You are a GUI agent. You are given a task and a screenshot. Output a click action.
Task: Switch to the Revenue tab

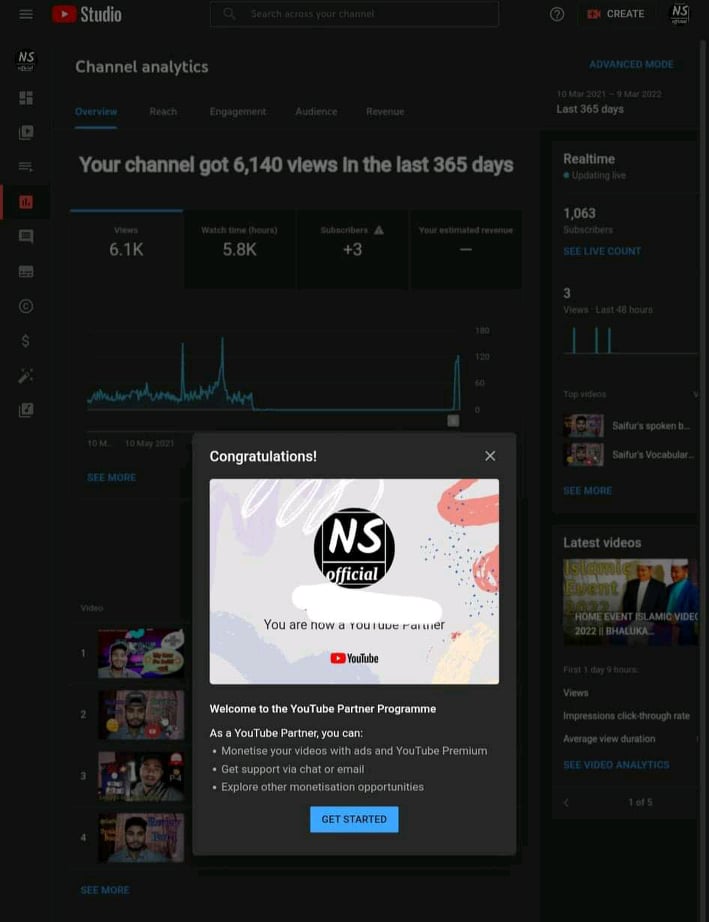click(x=385, y=112)
